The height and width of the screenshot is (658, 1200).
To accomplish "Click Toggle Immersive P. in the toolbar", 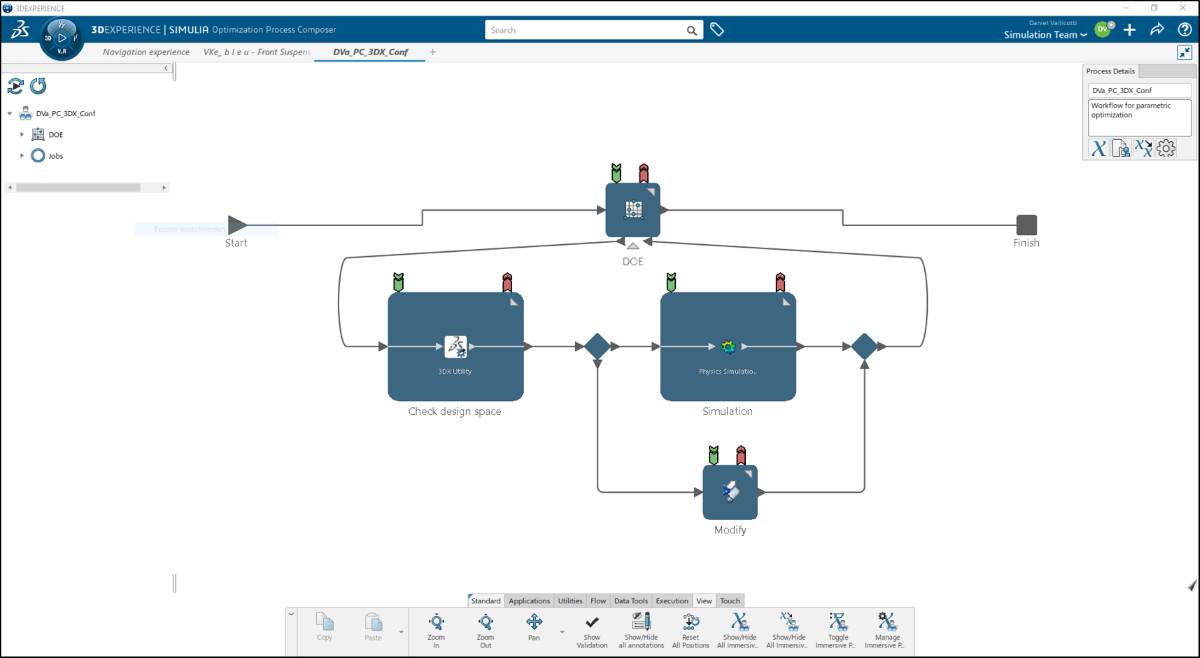I will 838,630.
